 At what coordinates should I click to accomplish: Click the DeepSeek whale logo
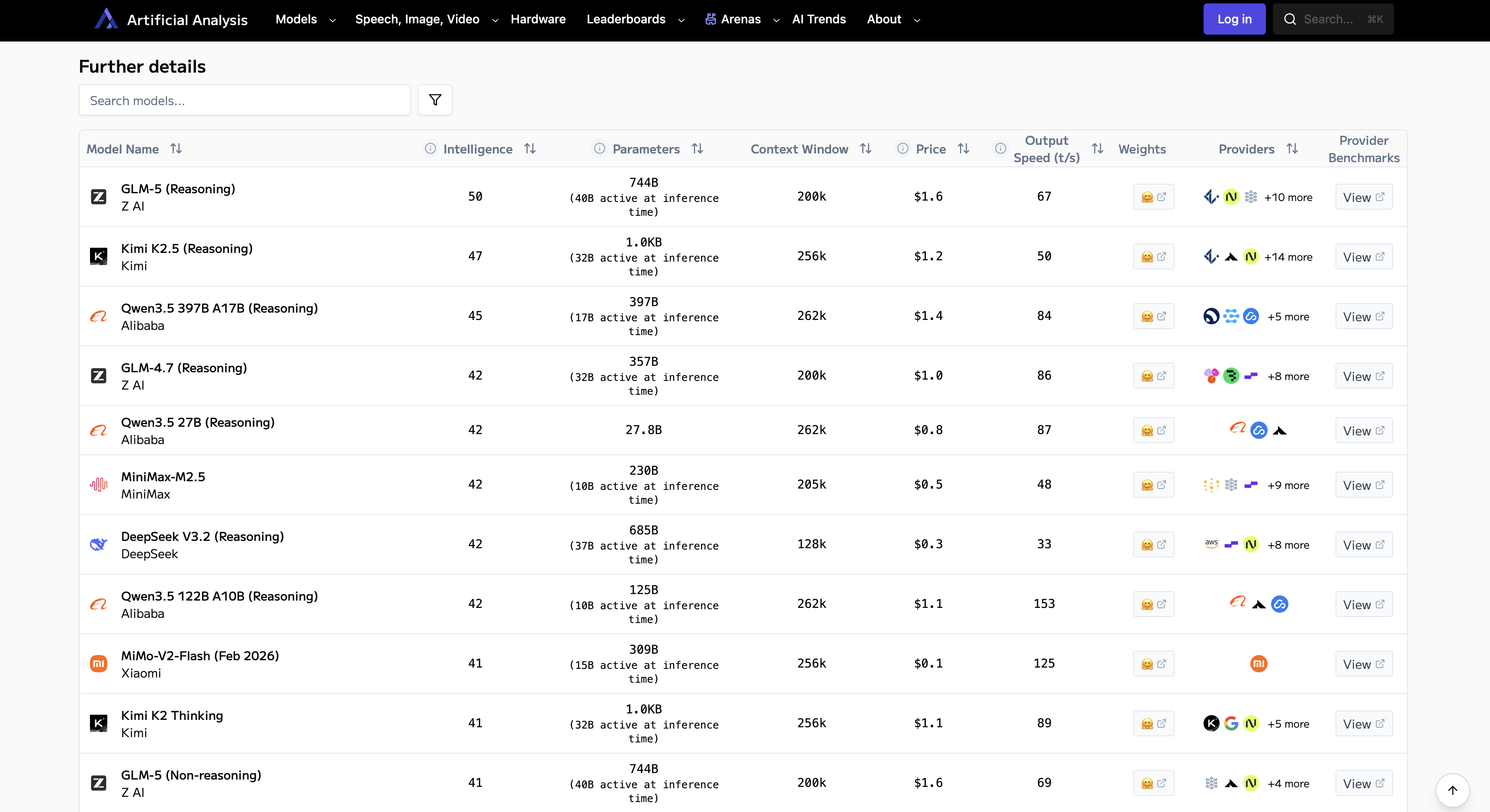[x=98, y=544]
